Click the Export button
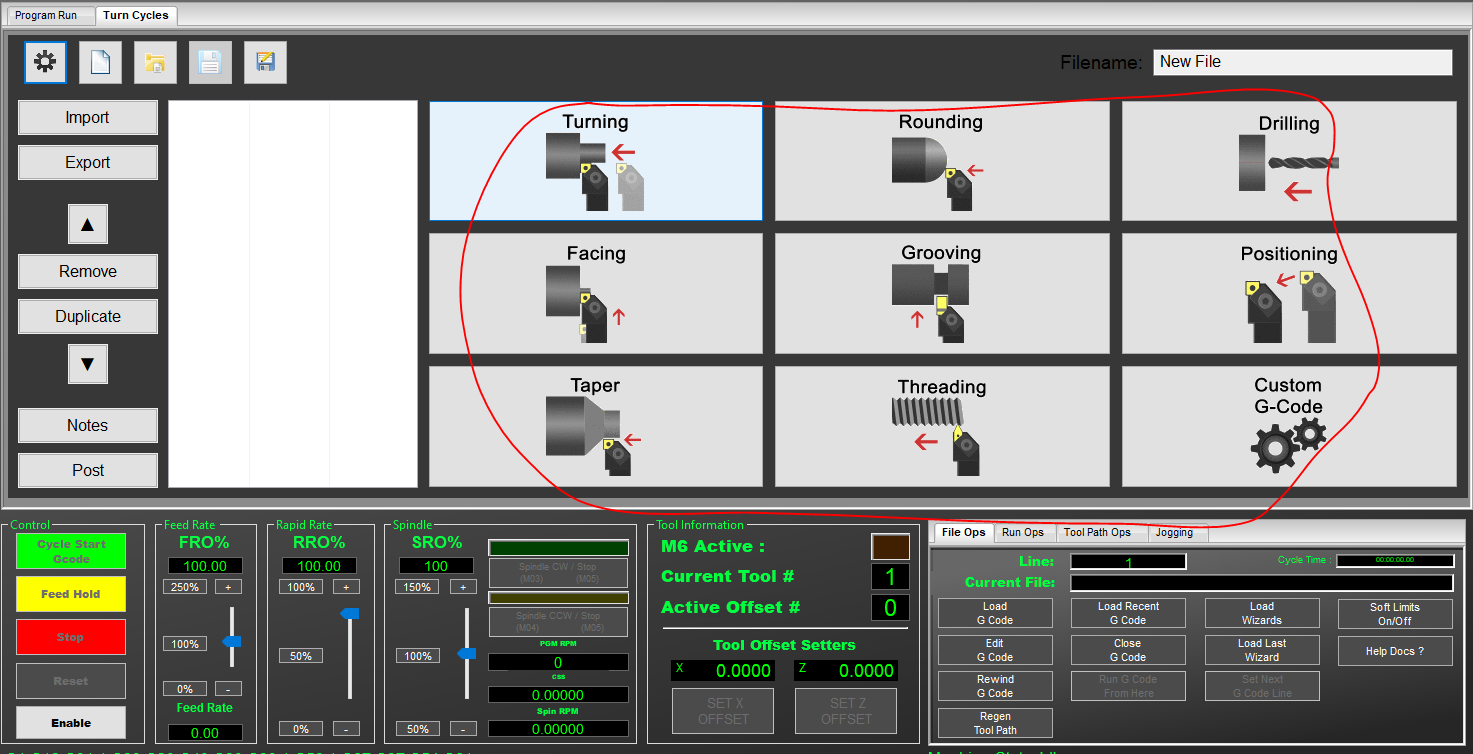 [88, 163]
